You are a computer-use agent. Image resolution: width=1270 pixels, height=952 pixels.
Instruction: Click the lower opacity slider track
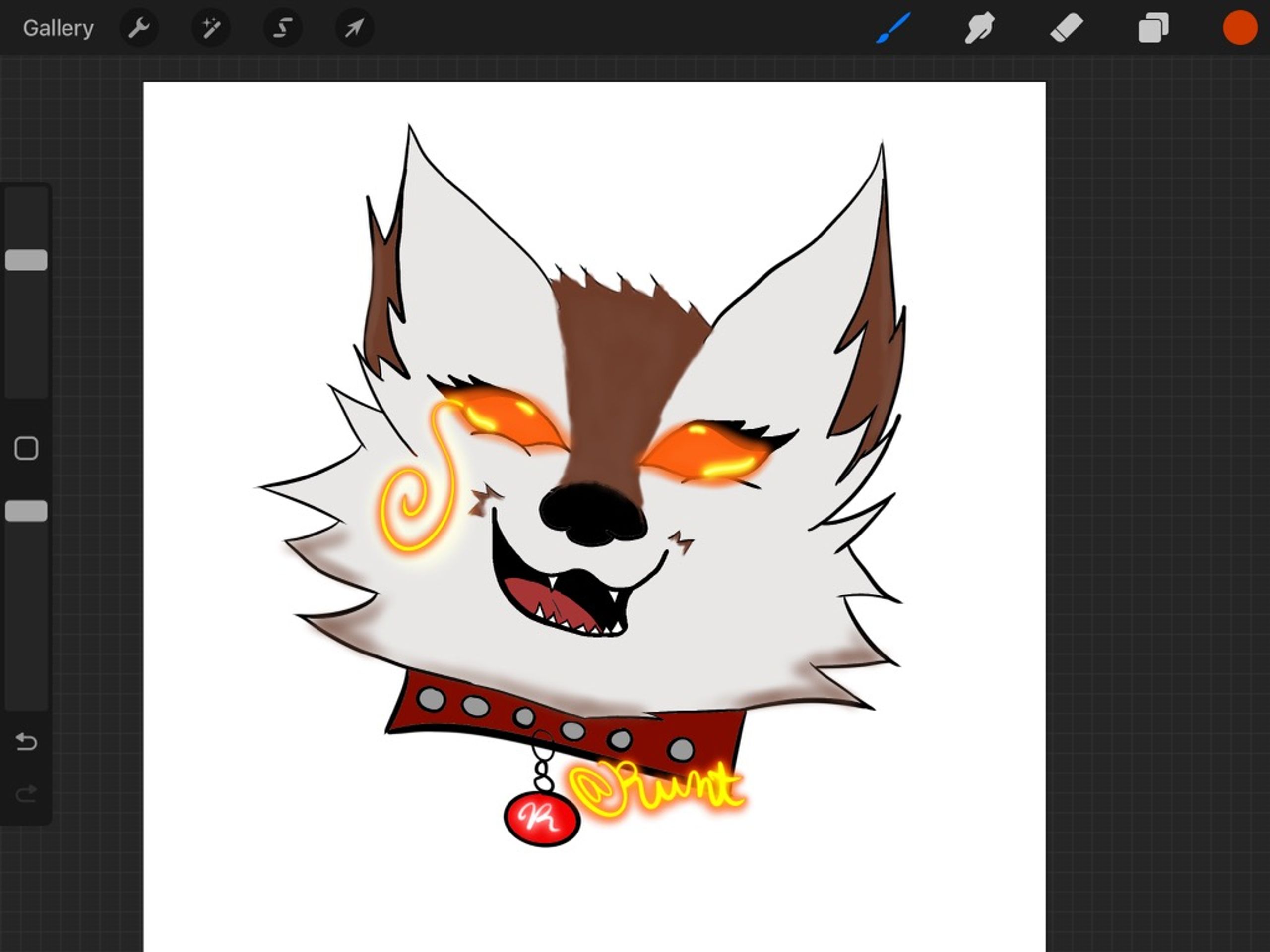point(26,620)
